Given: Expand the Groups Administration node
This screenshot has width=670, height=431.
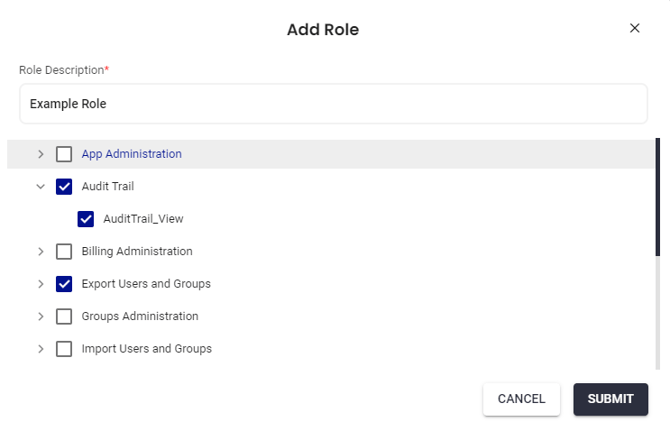Looking at the screenshot, I should [41, 316].
